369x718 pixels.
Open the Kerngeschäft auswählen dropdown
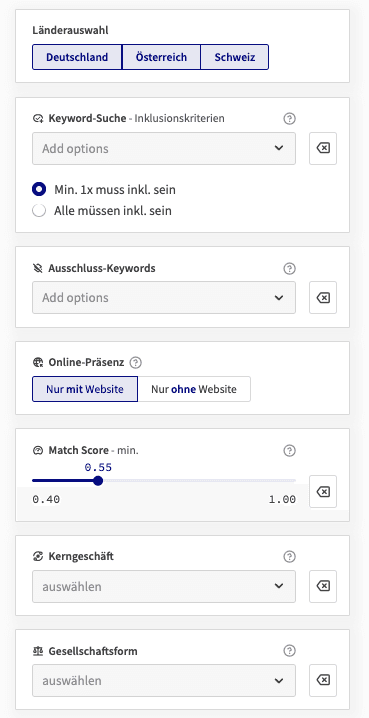pyautogui.click(x=164, y=587)
